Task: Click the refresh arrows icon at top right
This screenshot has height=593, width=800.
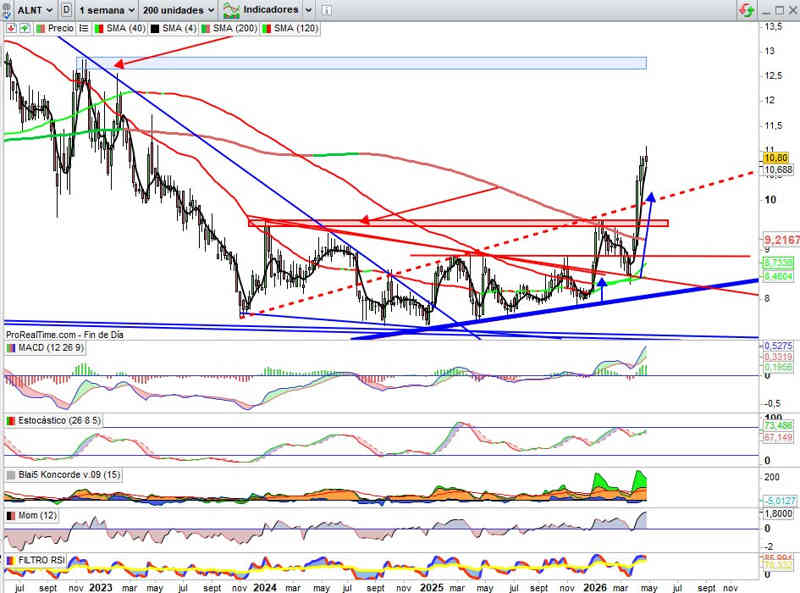Action: (x=746, y=10)
